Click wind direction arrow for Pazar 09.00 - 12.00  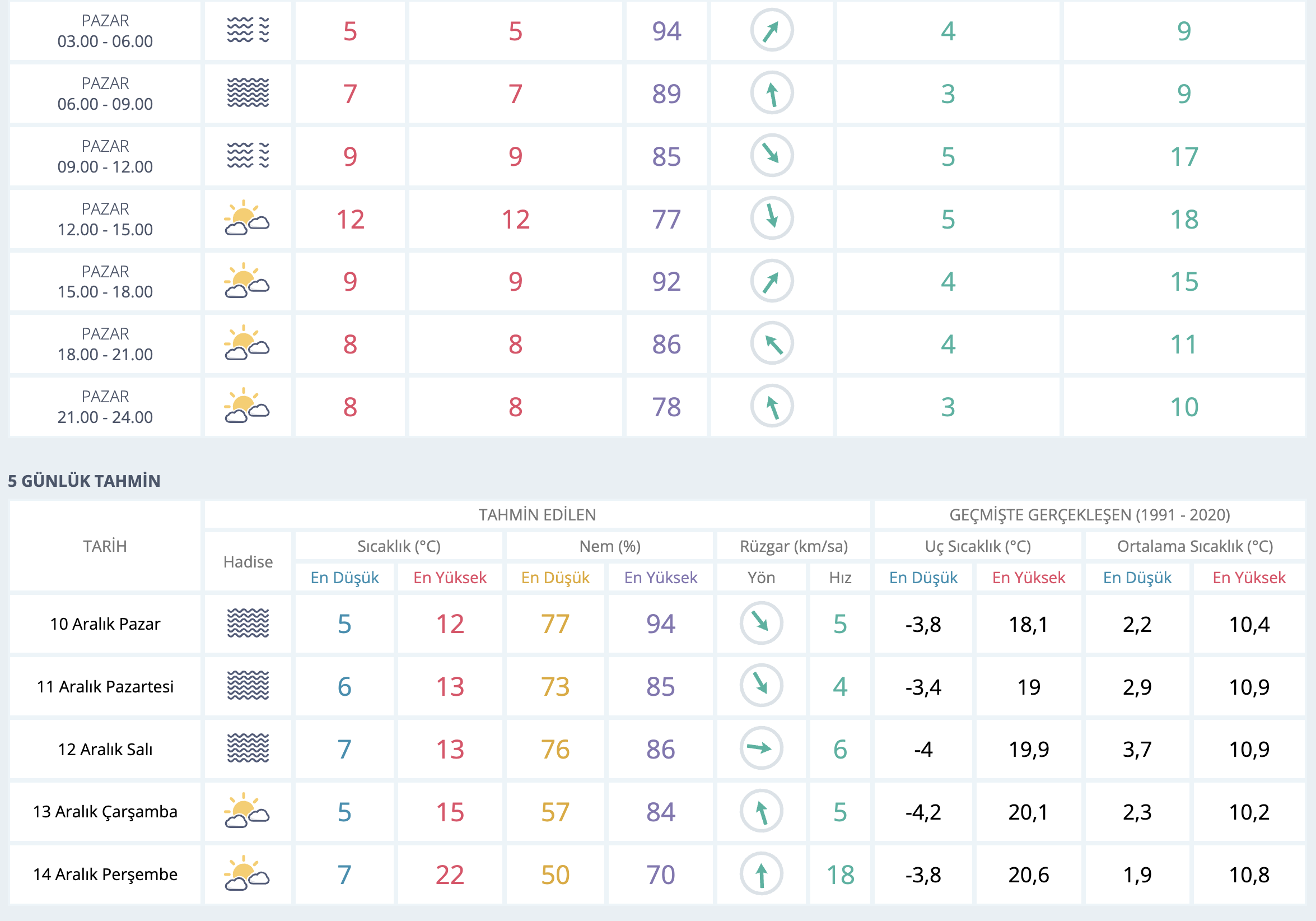click(x=772, y=155)
